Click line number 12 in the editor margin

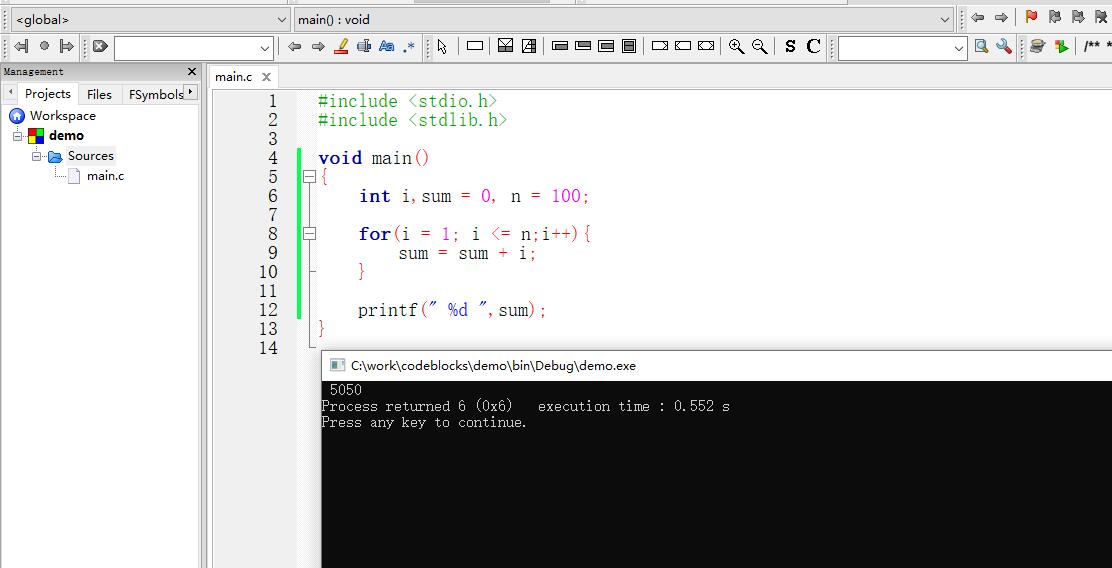pos(268,310)
